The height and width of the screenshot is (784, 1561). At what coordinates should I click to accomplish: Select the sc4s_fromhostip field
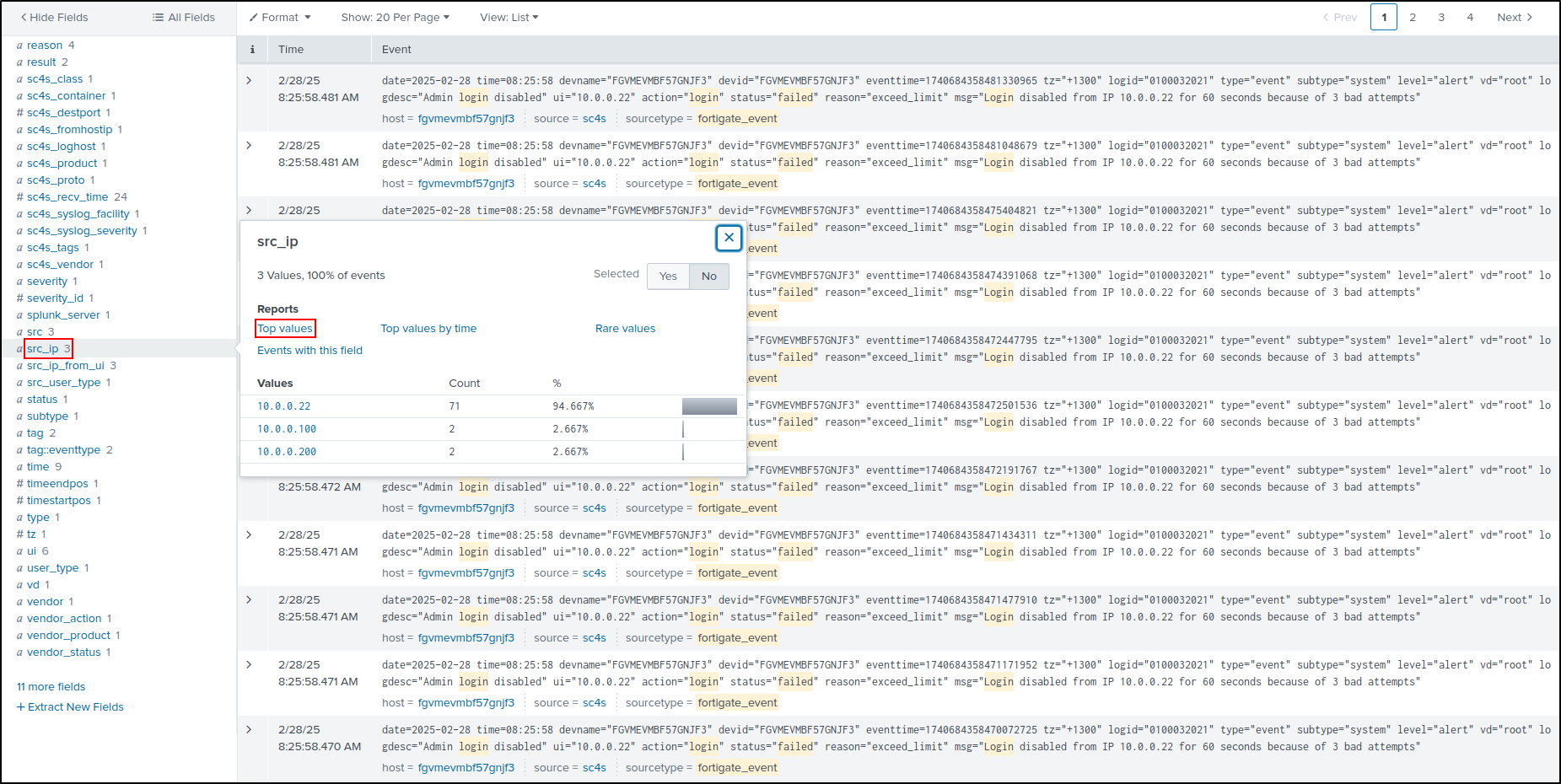point(69,130)
